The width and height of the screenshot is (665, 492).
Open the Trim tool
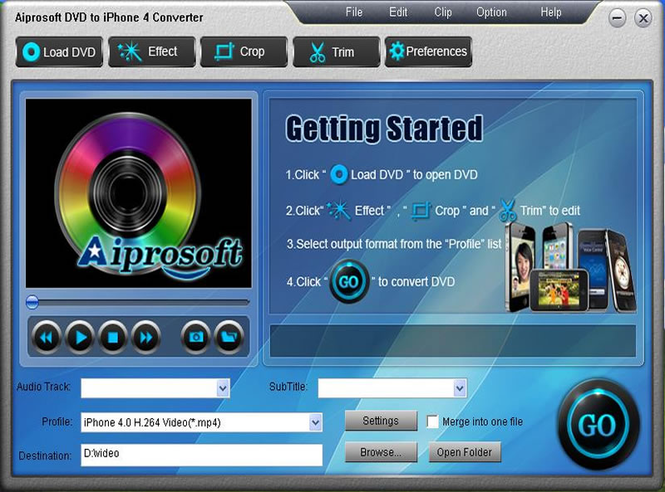(x=336, y=52)
